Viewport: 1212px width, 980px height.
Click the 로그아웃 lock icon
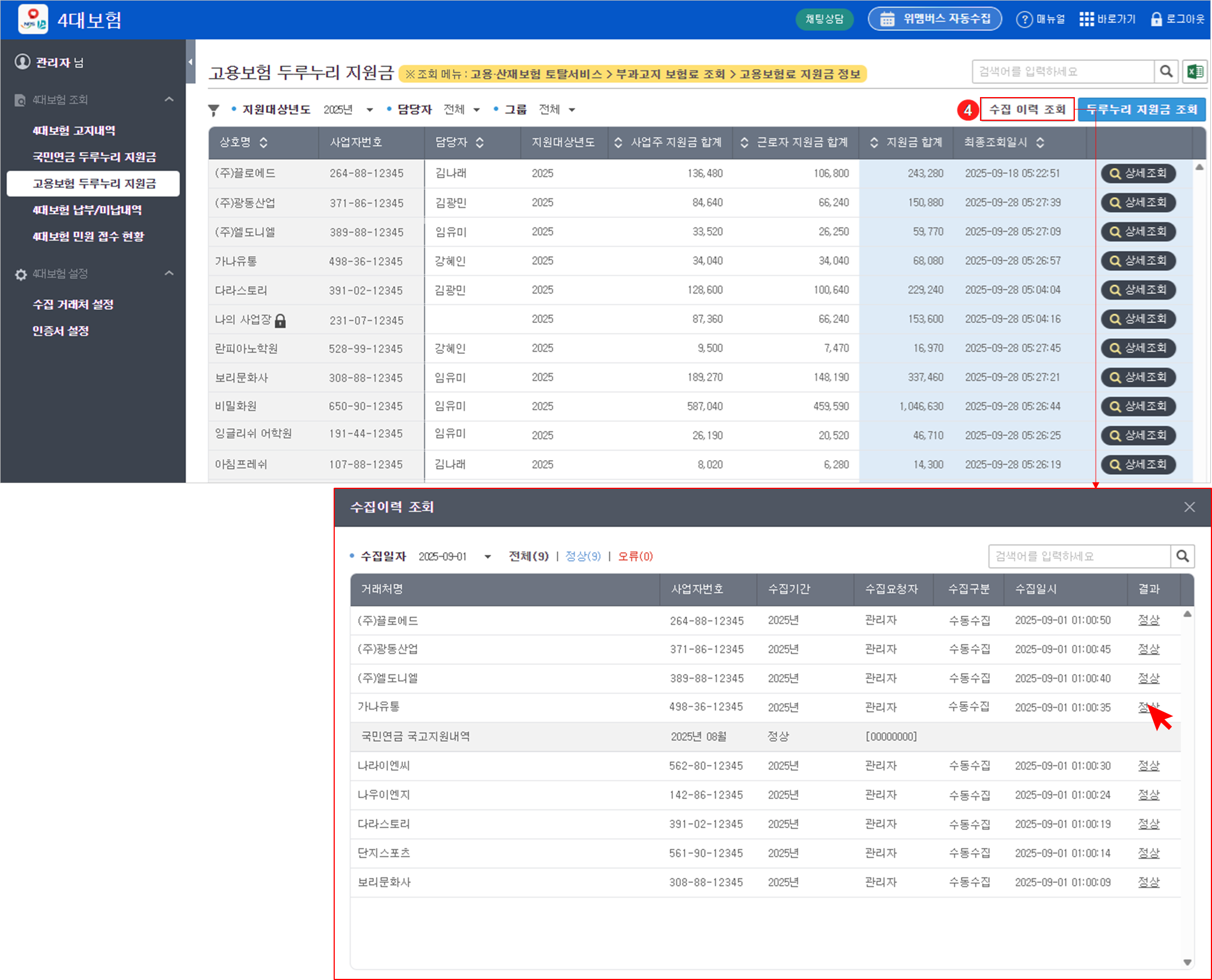coord(1156,19)
